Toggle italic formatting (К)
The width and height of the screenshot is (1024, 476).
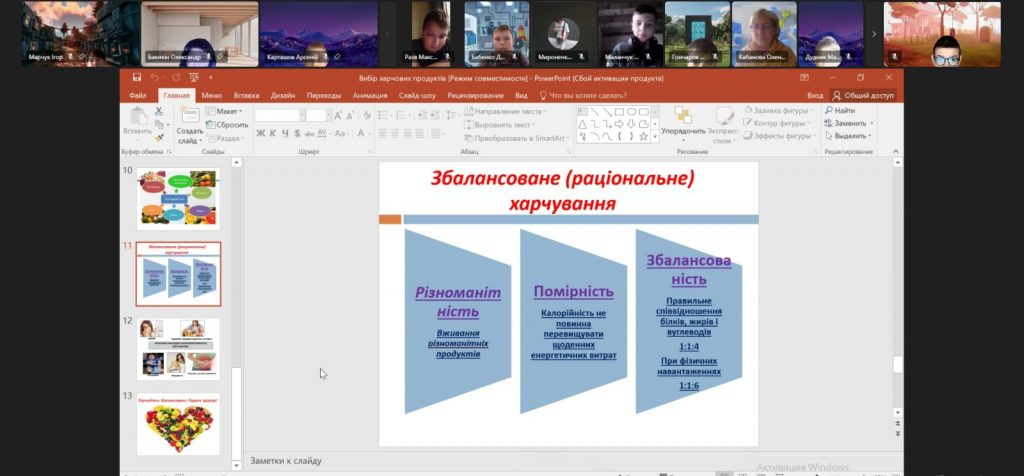272,133
